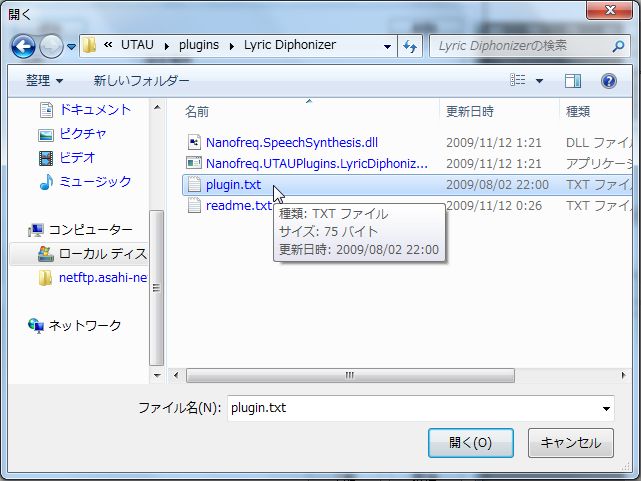Click the ピクチャ picture icon
The width and height of the screenshot is (641, 481).
coord(46,135)
